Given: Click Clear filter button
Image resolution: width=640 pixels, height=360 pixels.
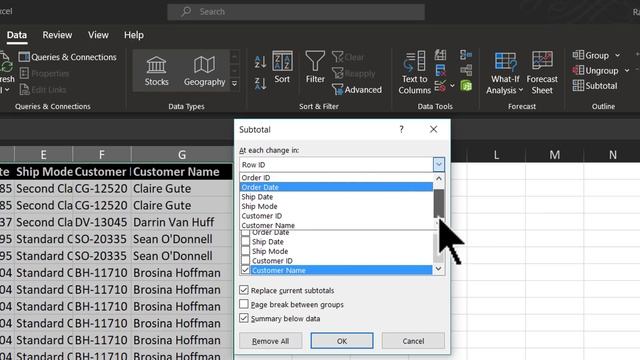Looking at the screenshot, I should click(348, 57).
